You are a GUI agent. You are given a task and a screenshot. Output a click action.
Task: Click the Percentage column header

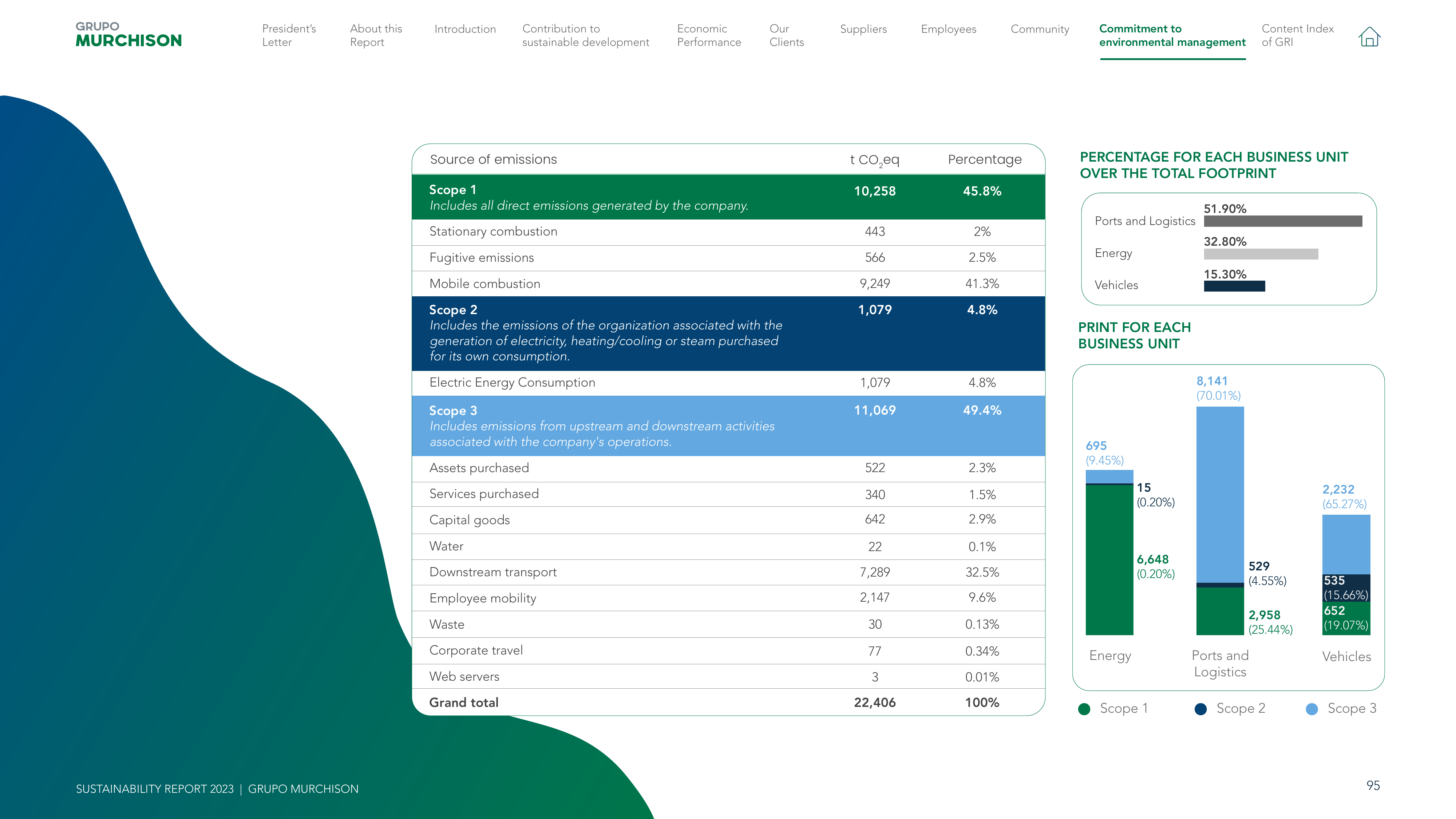[984, 160]
